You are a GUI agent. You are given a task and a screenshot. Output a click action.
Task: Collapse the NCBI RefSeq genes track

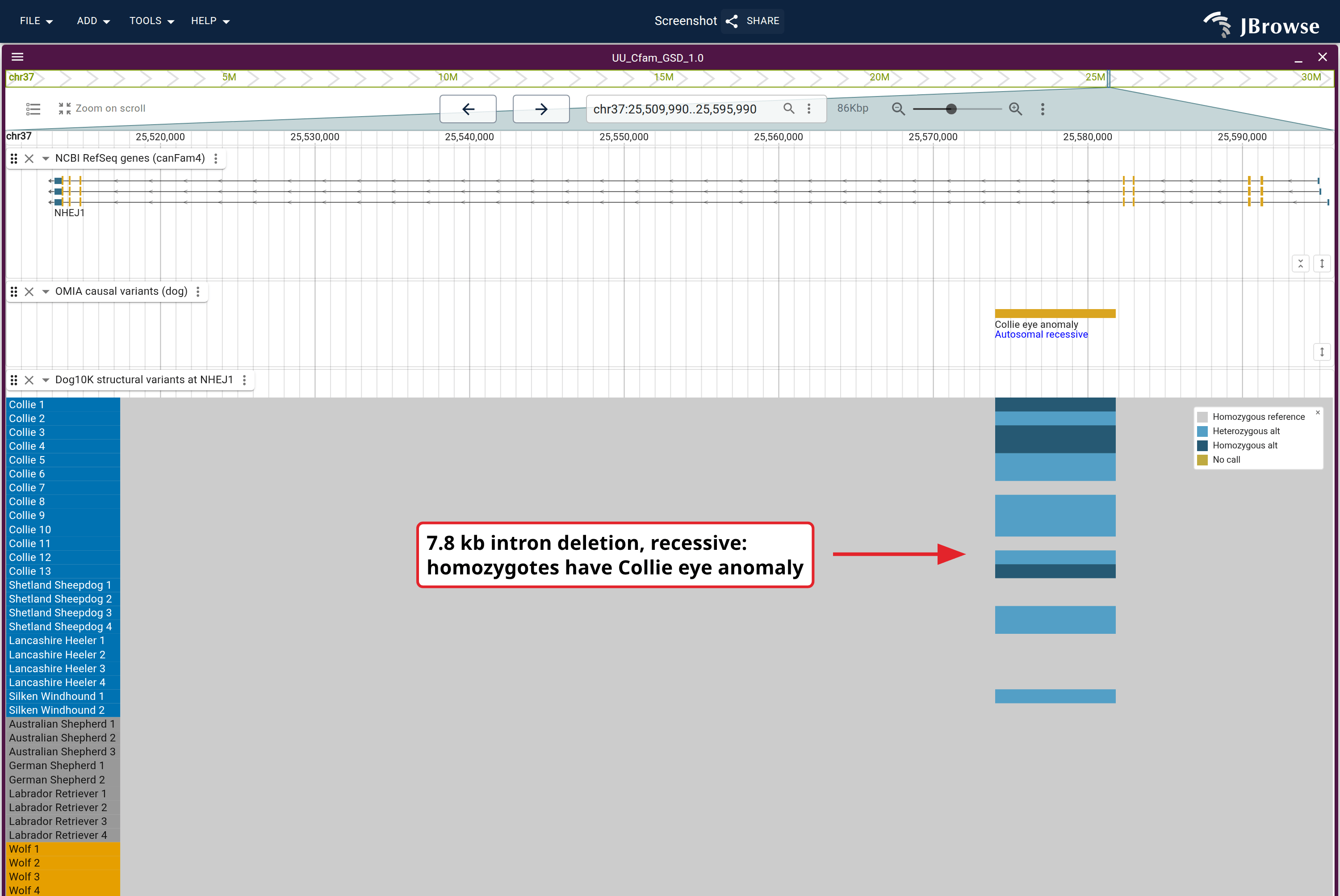[x=46, y=158]
